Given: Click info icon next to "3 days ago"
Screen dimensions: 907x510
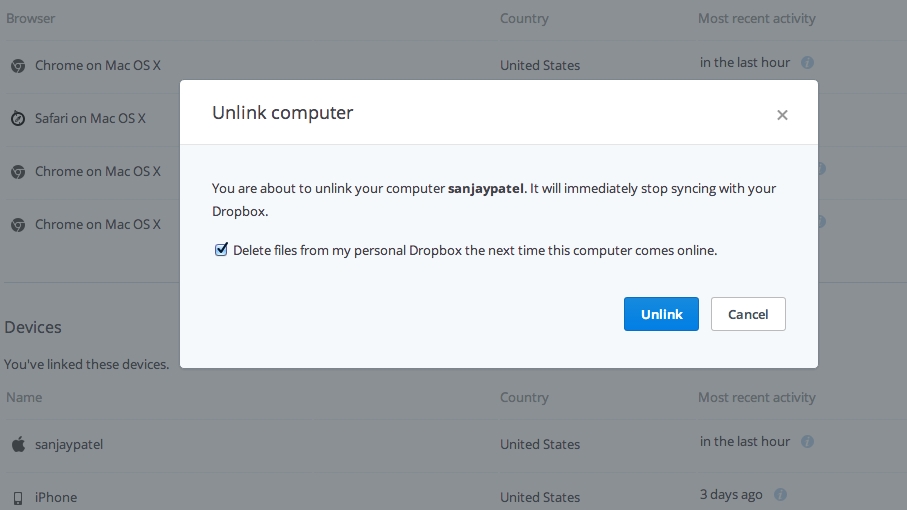Looking at the screenshot, I should point(780,494).
